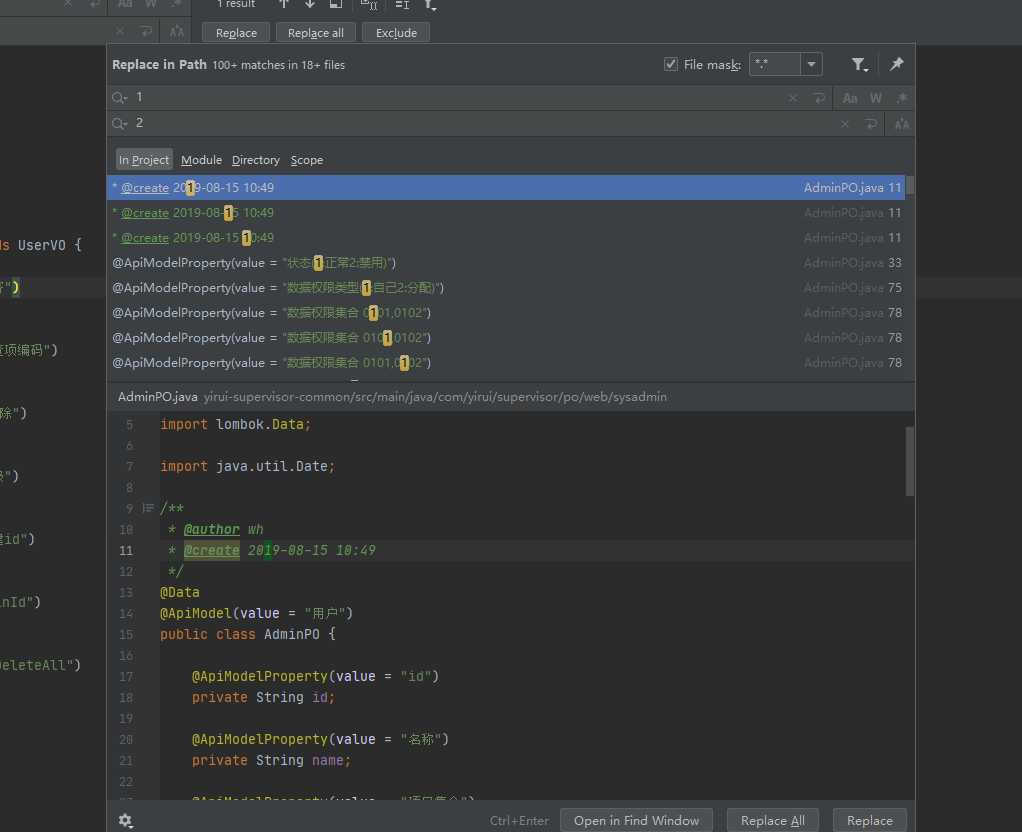Open search history magnifier in field 1
Image resolution: width=1022 pixels, height=832 pixels.
point(119,98)
